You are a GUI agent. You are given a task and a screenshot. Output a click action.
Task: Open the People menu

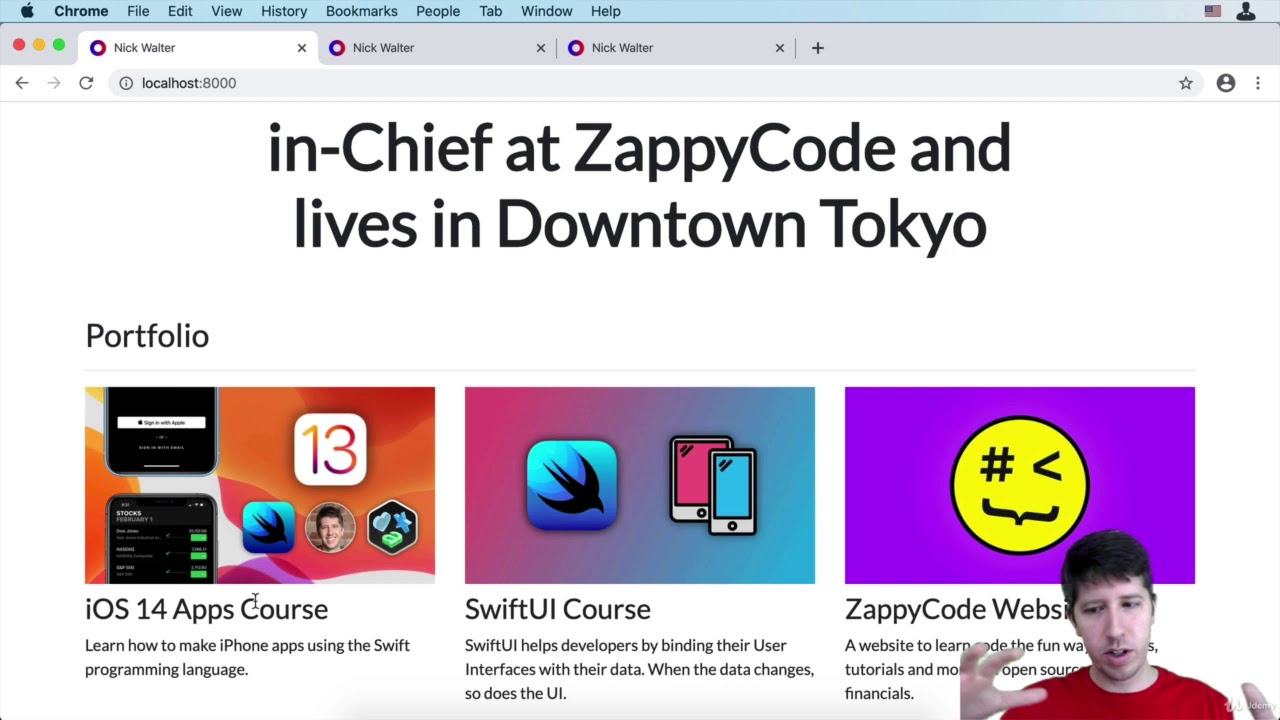438,11
